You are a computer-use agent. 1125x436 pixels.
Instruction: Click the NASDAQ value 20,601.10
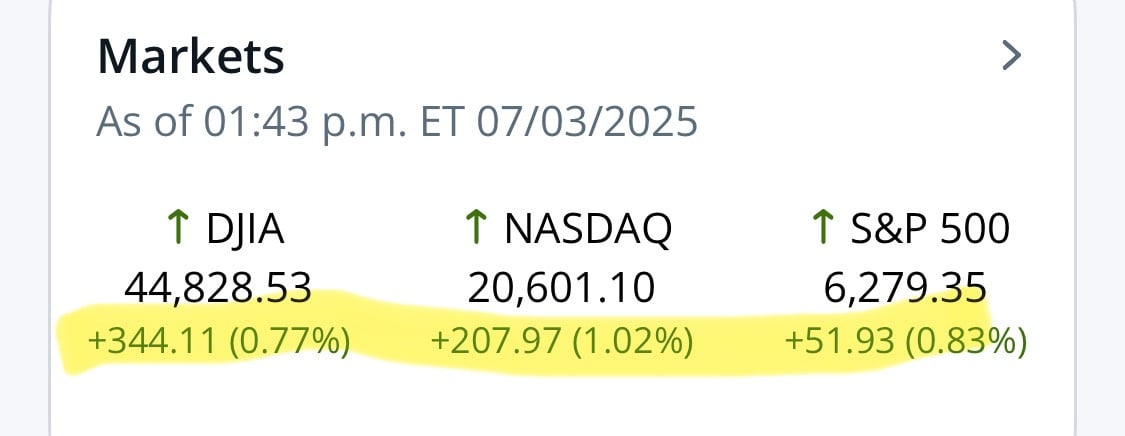click(561, 289)
